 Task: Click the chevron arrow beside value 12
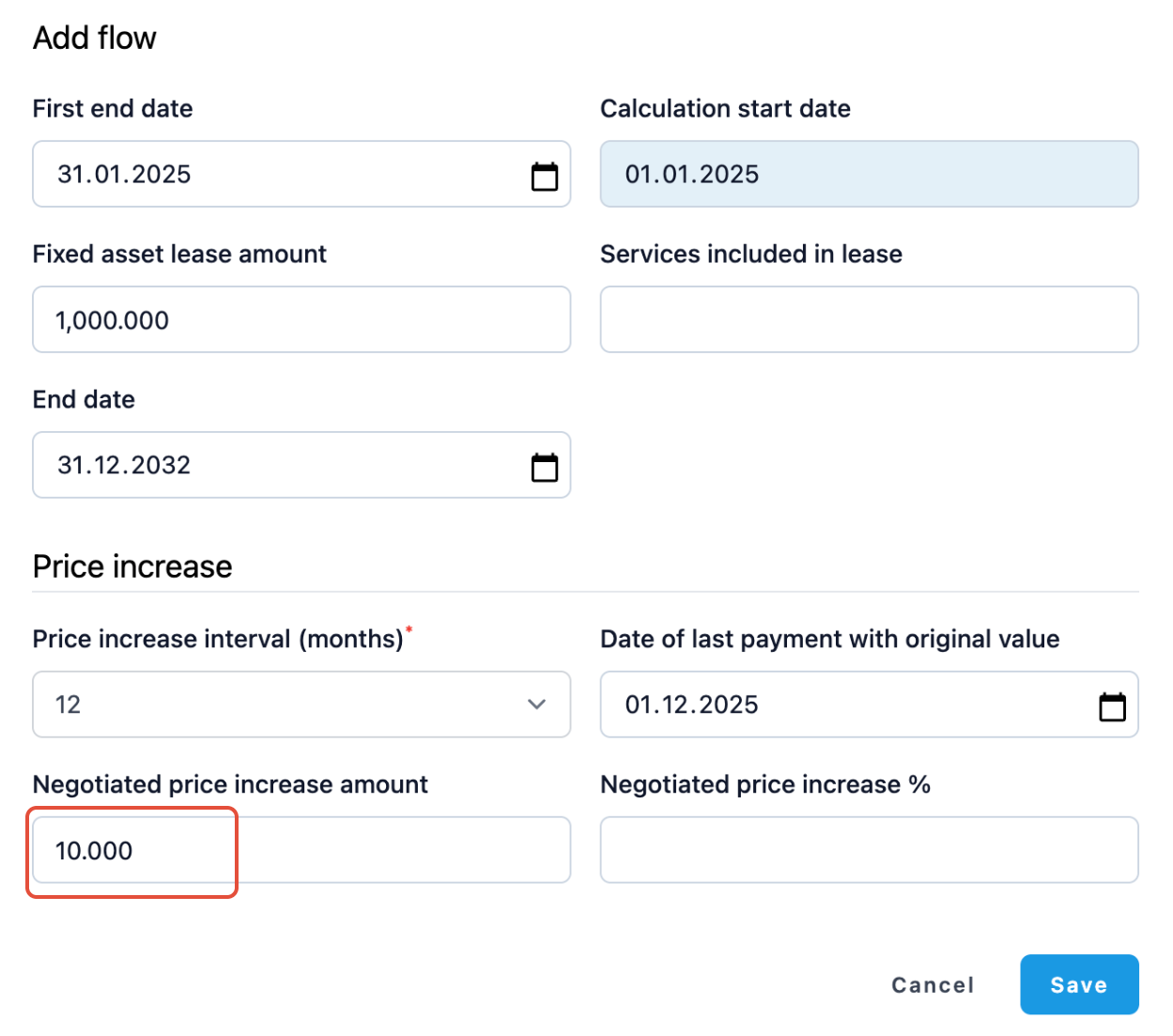pyautogui.click(x=536, y=704)
